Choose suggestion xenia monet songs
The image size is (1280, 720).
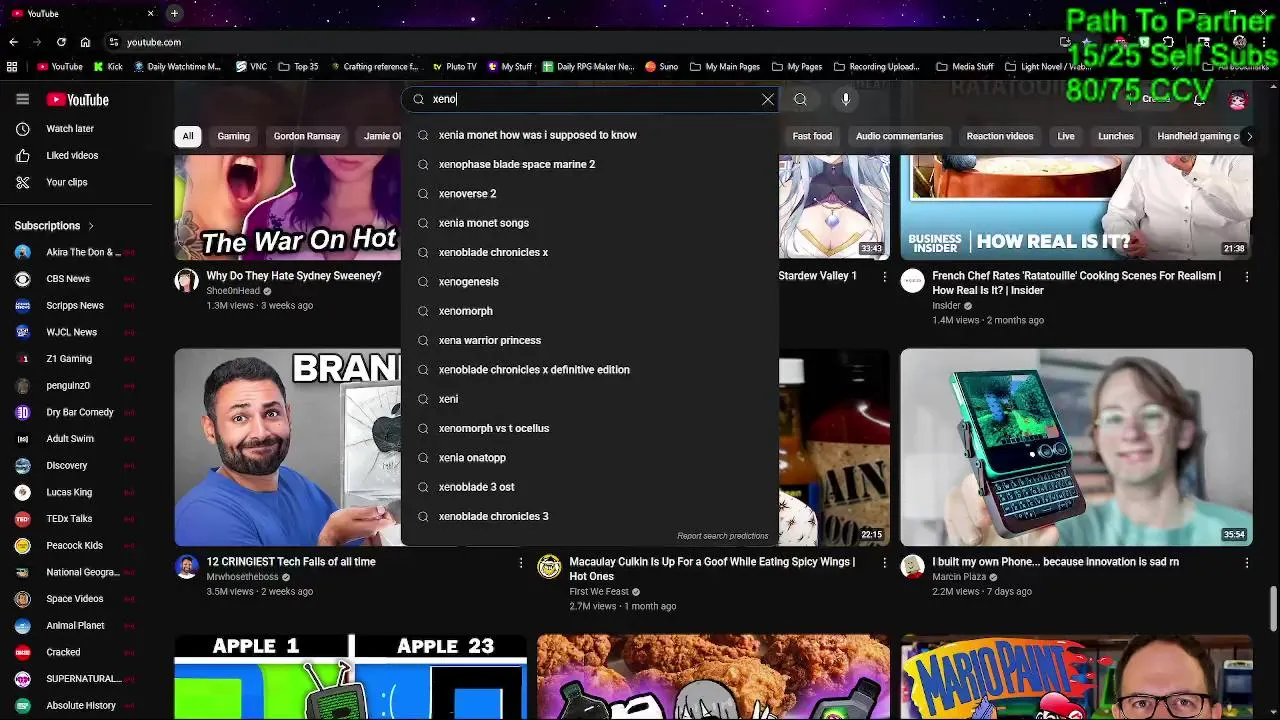point(590,223)
